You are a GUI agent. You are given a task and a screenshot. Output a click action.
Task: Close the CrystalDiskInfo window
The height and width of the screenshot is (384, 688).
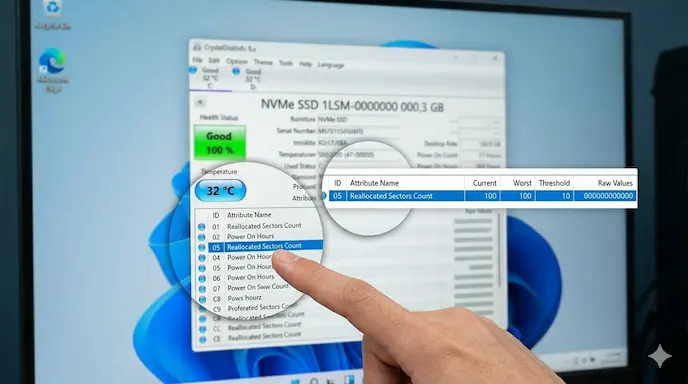[x=495, y=57]
